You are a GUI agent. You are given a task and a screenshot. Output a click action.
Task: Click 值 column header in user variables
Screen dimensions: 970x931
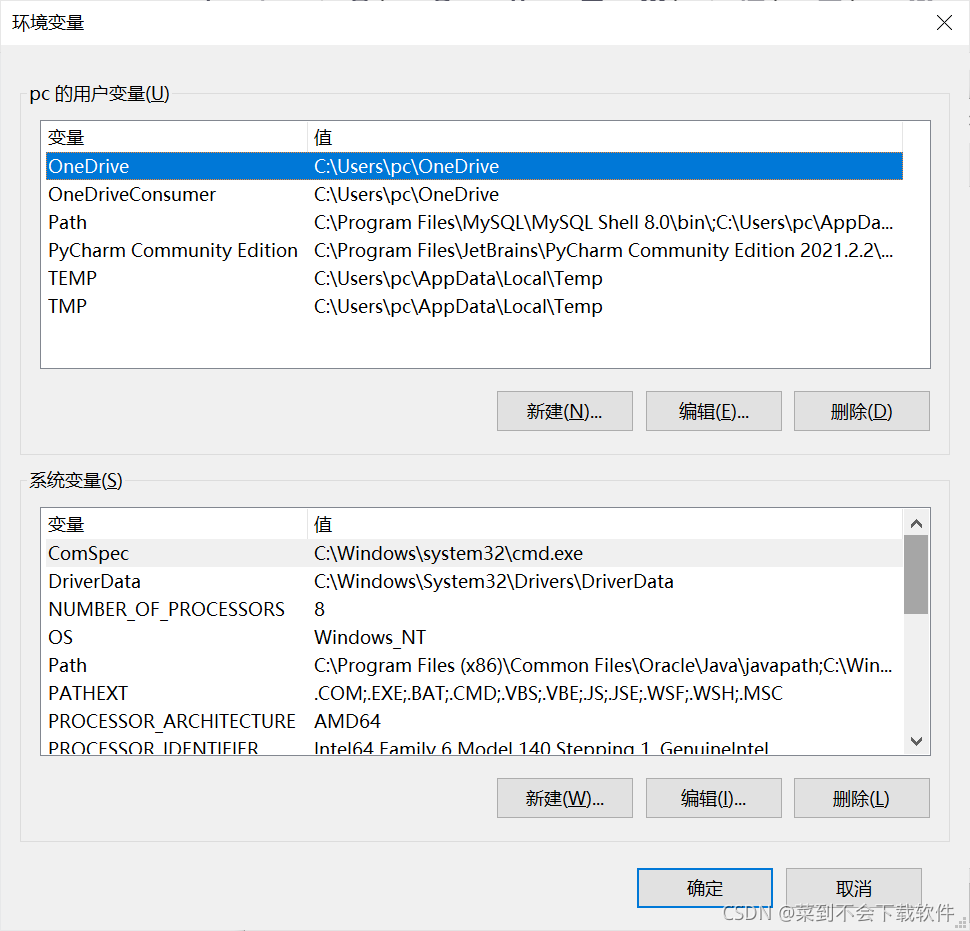pyautogui.click(x=605, y=137)
